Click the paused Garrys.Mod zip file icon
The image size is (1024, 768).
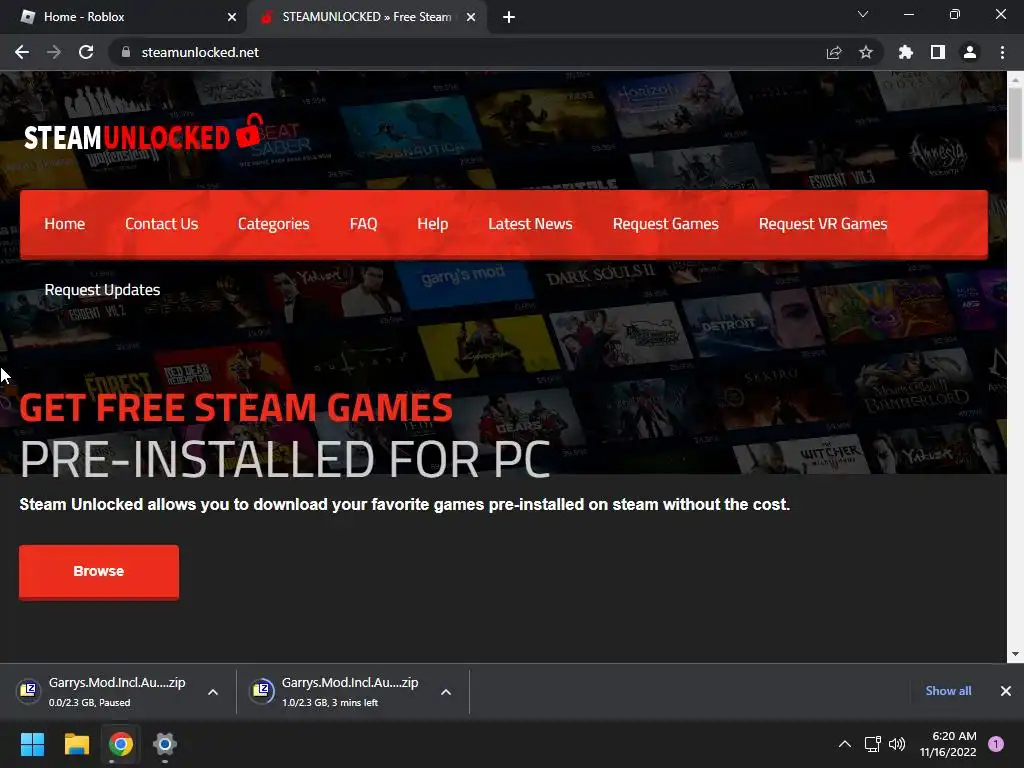(28, 690)
